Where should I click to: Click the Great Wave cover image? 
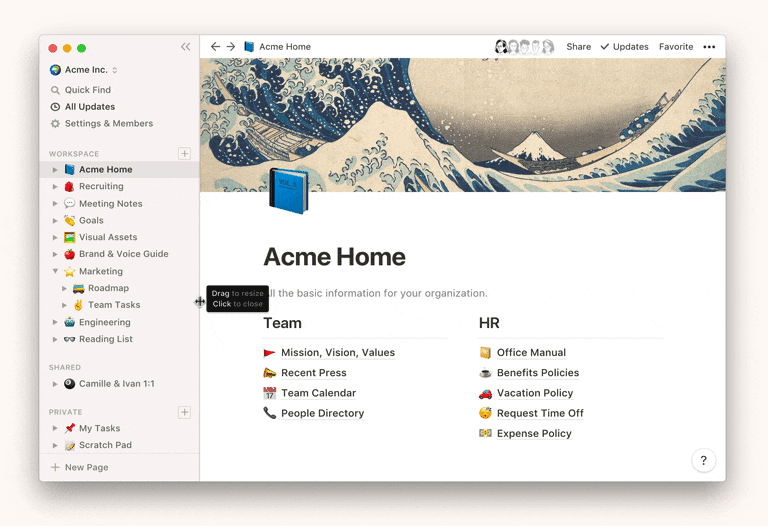pyautogui.click(x=463, y=125)
